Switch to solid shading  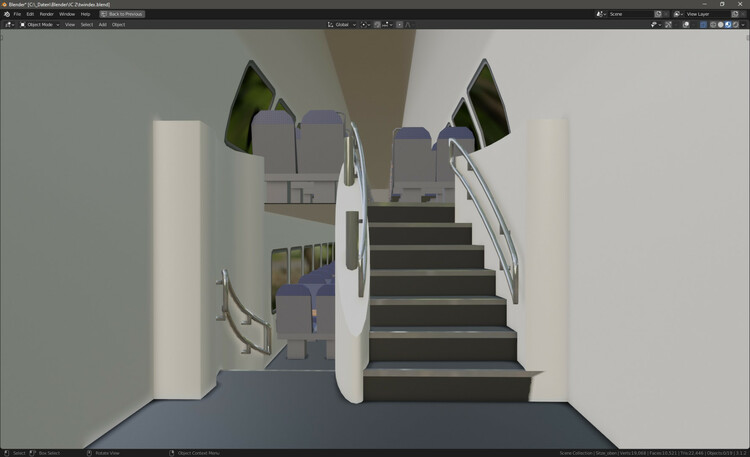pos(720,25)
